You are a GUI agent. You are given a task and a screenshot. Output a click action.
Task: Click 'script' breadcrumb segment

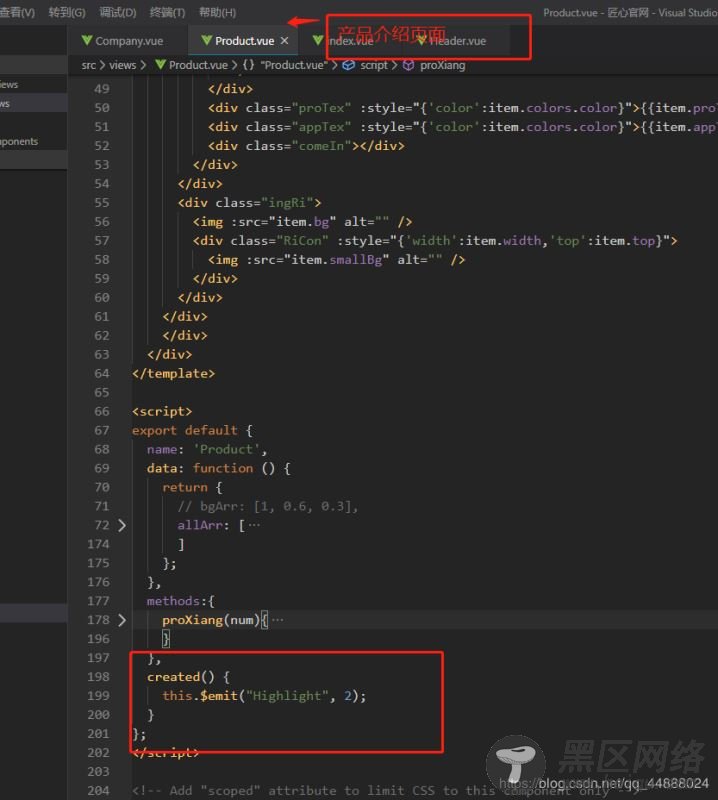coord(374,65)
